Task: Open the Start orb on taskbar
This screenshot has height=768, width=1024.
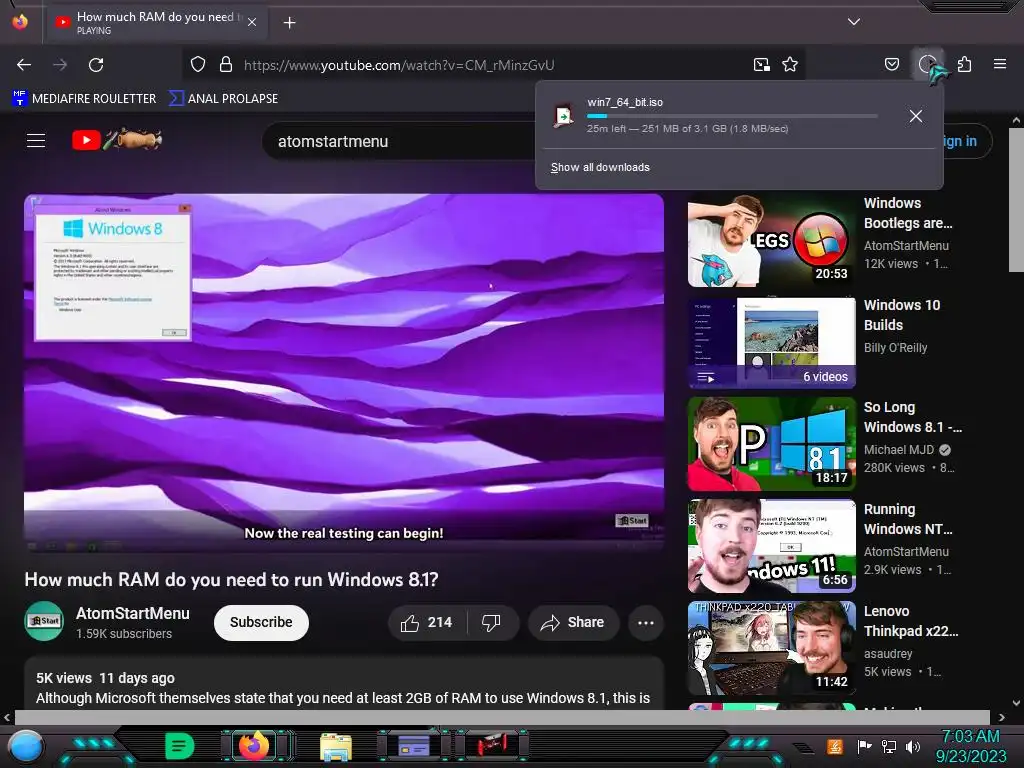Action: (x=25, y=747)
